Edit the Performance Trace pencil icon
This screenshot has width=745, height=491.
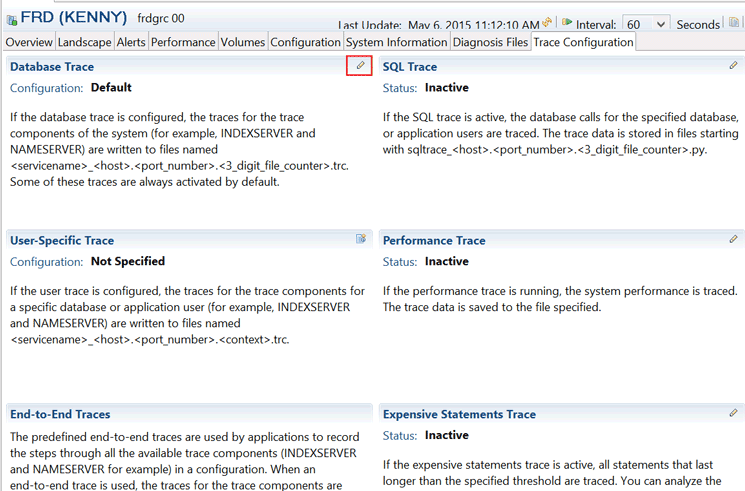pyautogui.click(x=733, y=239)
